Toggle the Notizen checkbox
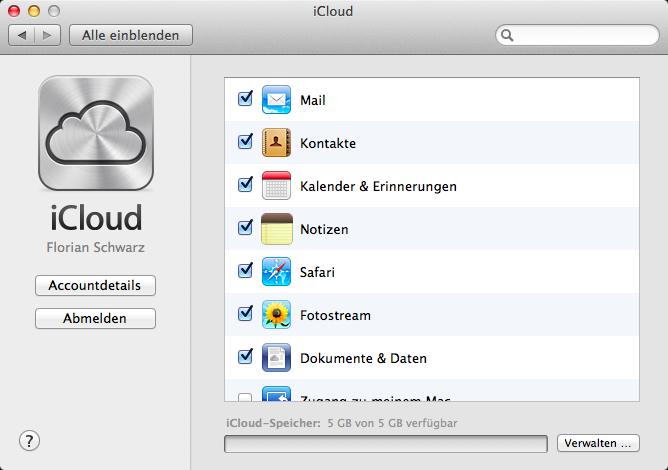The image size is (668, 470). [x=245, y=228]
